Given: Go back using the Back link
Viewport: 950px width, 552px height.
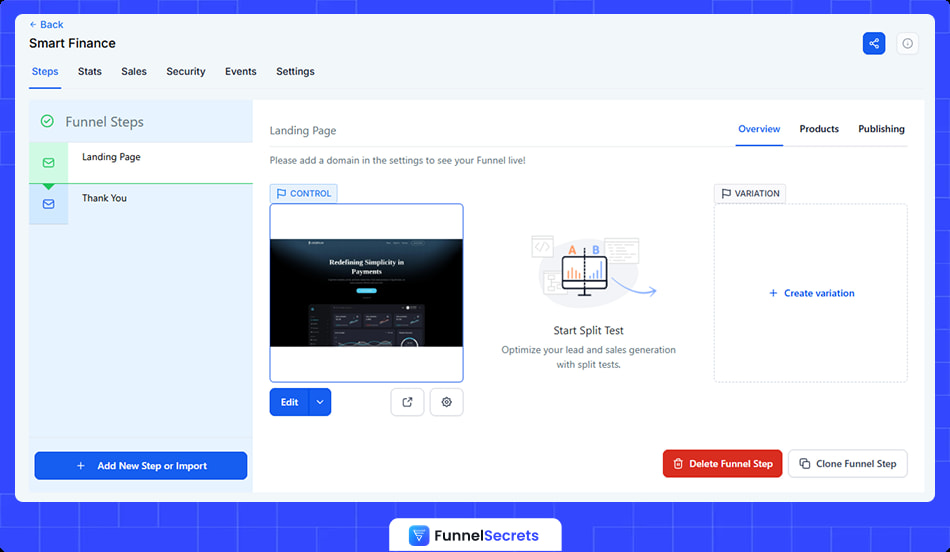Looking at the screenshot, I should click(x=47, y=25).
